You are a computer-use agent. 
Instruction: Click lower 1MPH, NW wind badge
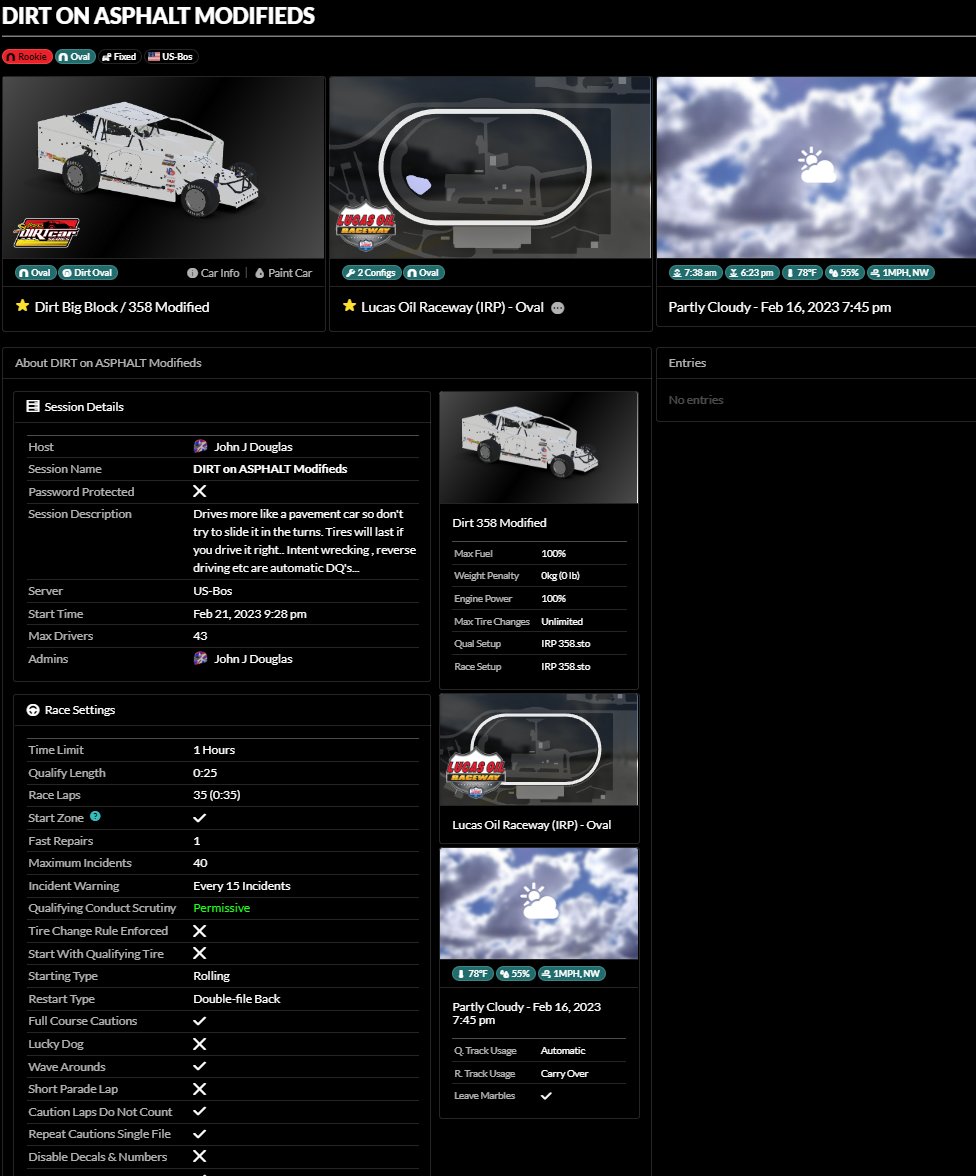click(572, 974)
